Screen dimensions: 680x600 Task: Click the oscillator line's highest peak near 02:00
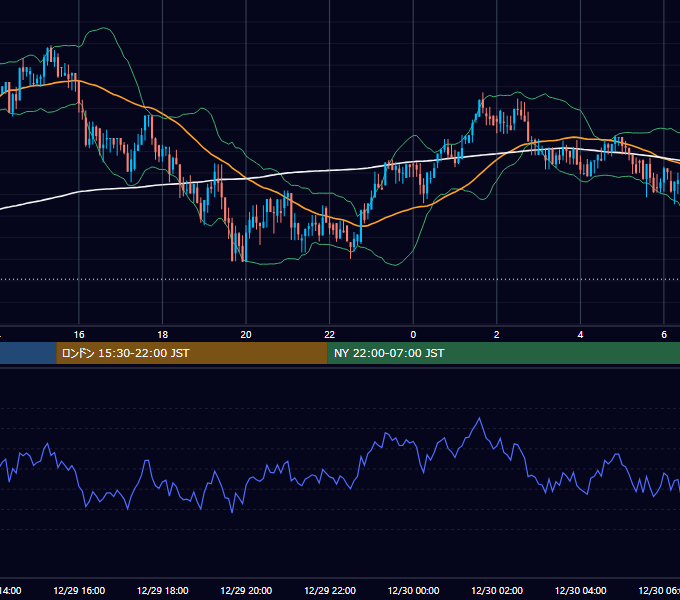click(x=479, y=419)
